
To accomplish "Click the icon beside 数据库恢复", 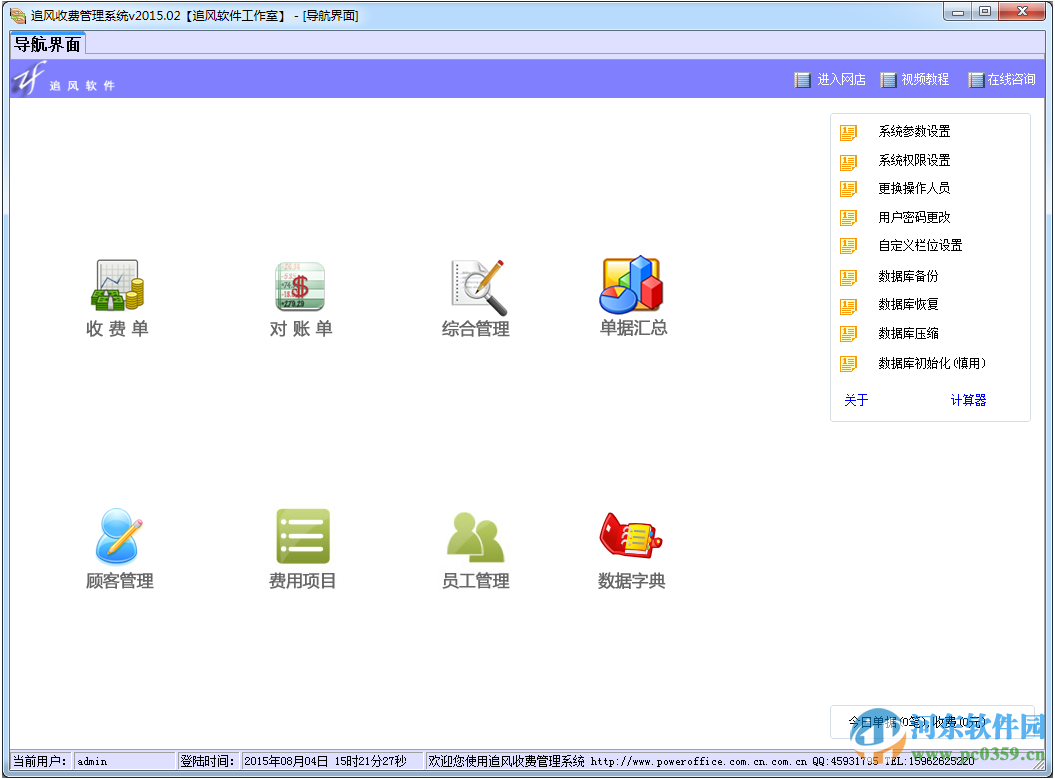I will coord(848,306).
